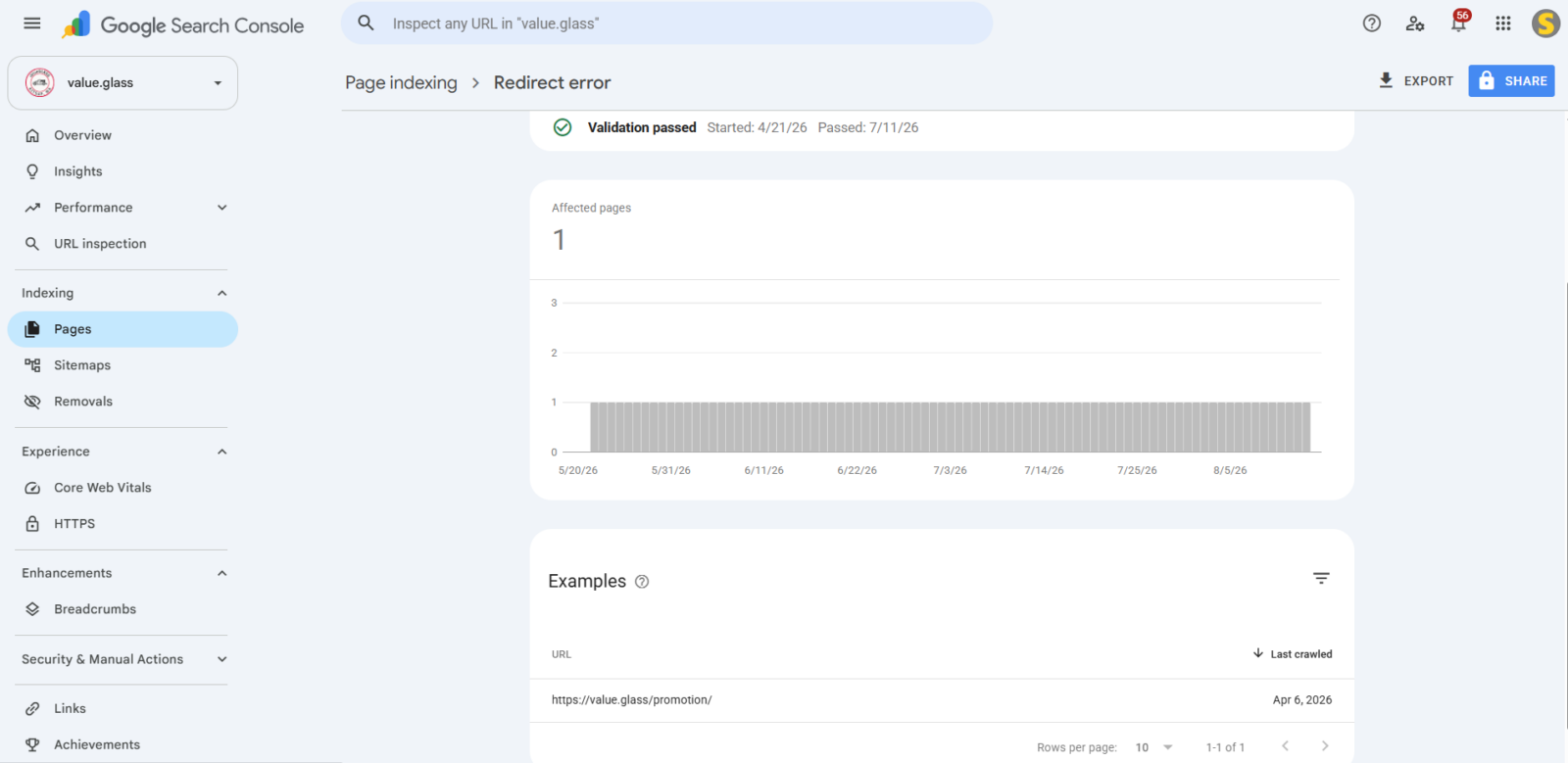The width and height of the screenshot is (1568, 763).
Task: Open the Examples table filter icon
Action: [1321, 579]
